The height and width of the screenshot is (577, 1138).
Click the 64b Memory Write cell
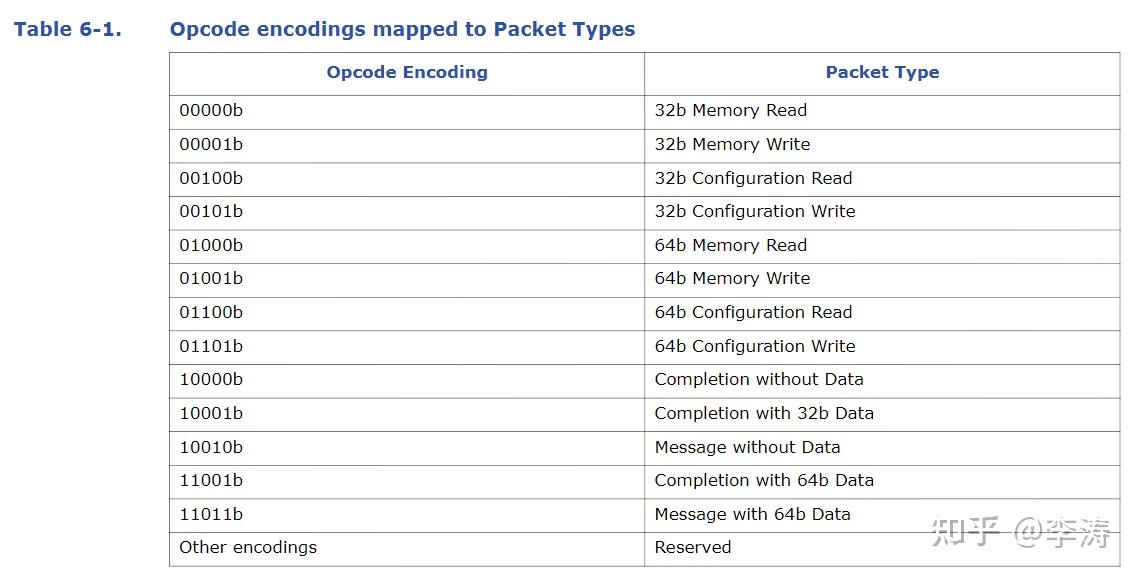tap(732, 279)
